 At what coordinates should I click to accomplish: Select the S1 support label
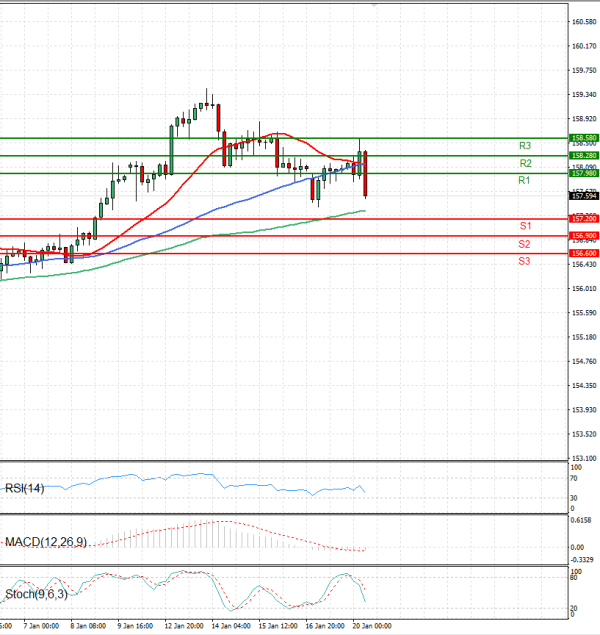[x=524, y=226]
